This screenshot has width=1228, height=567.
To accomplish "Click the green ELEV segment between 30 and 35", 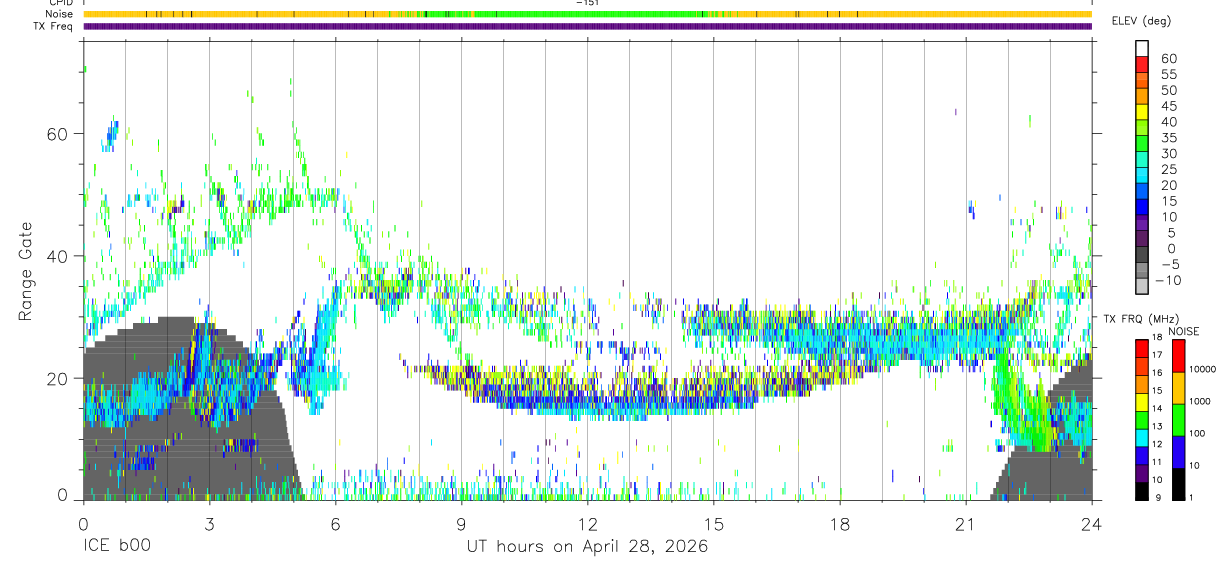I will tap(1142, 145).
